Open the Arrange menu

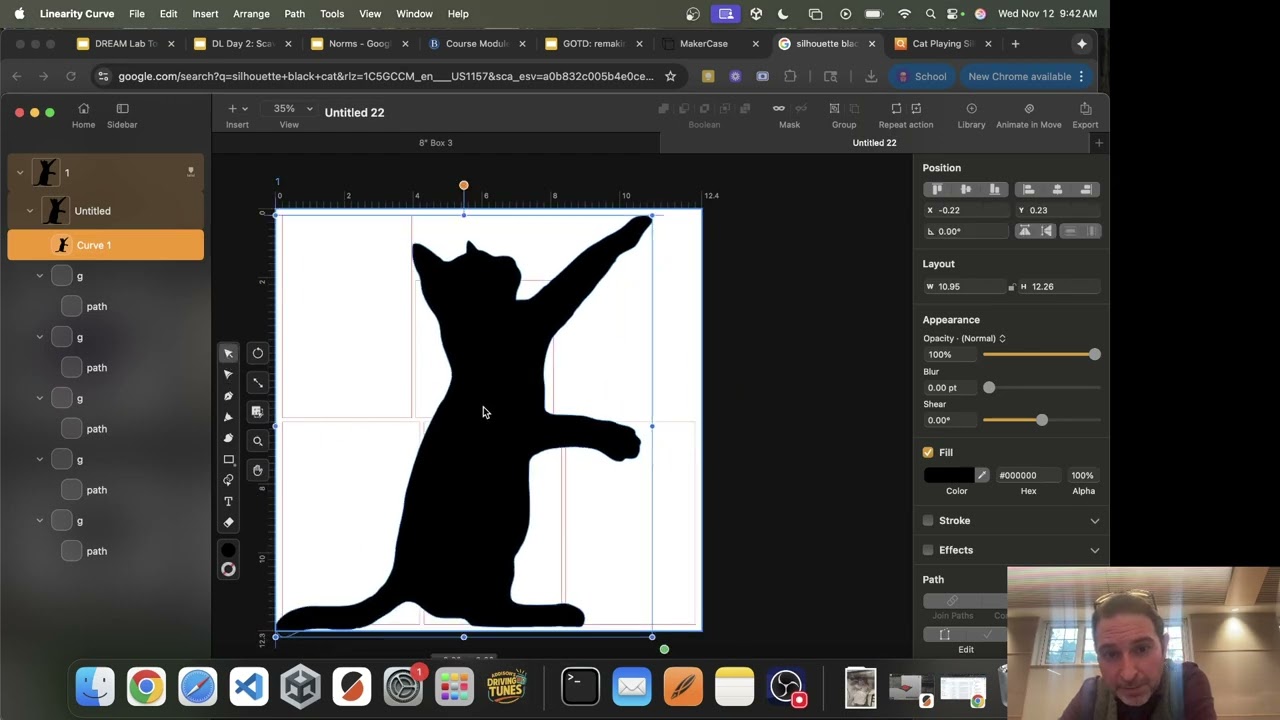click(x=251, y=14)
